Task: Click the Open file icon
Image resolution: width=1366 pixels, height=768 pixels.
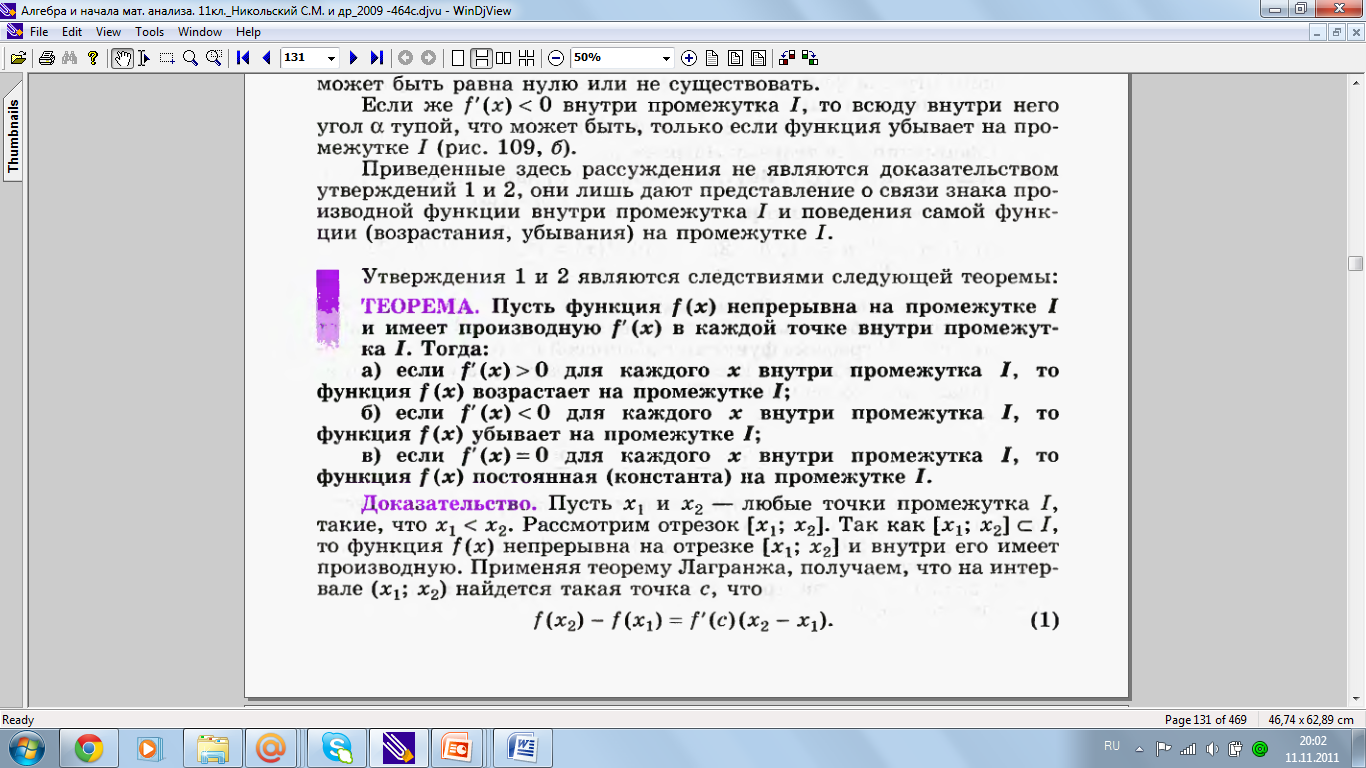Action: (x=17, y=58)
